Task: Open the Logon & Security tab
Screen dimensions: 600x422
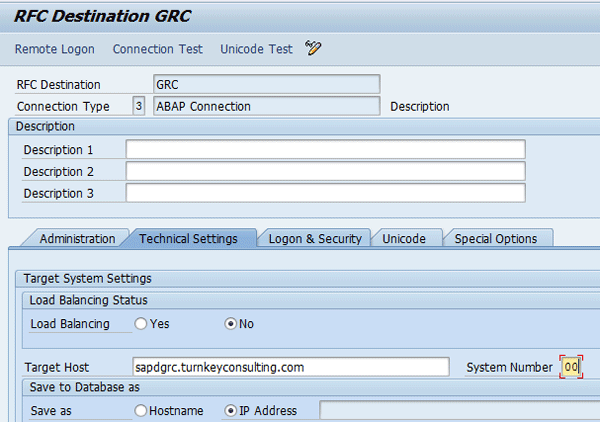Action: (x=315, y=239)
